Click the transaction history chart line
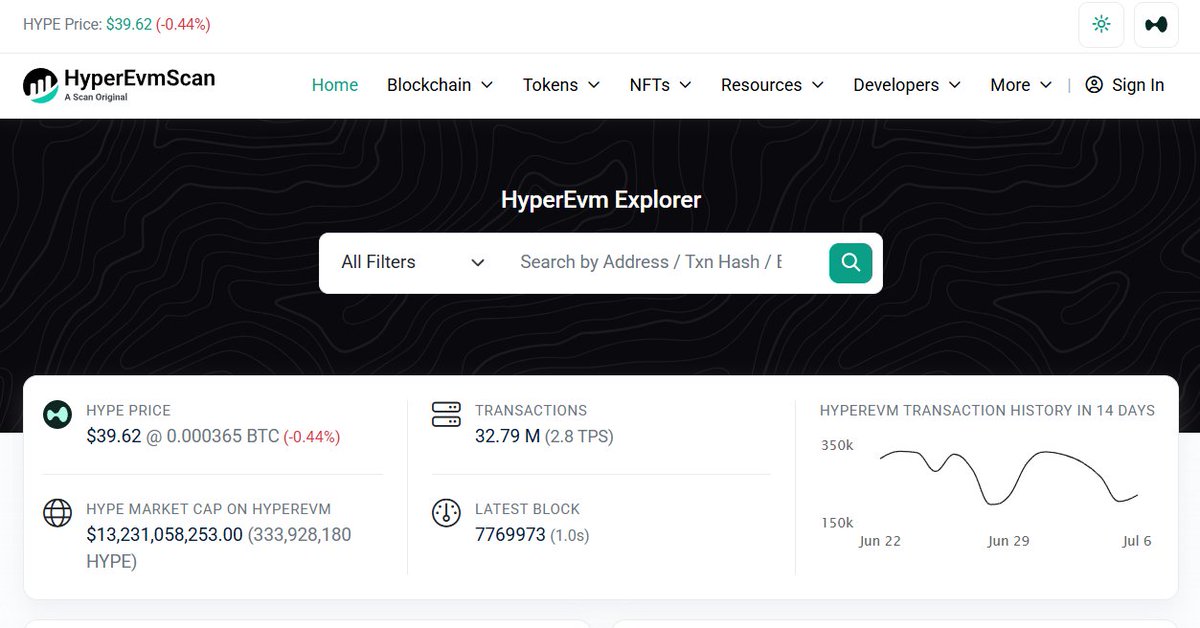 [x=1009, y=476]
